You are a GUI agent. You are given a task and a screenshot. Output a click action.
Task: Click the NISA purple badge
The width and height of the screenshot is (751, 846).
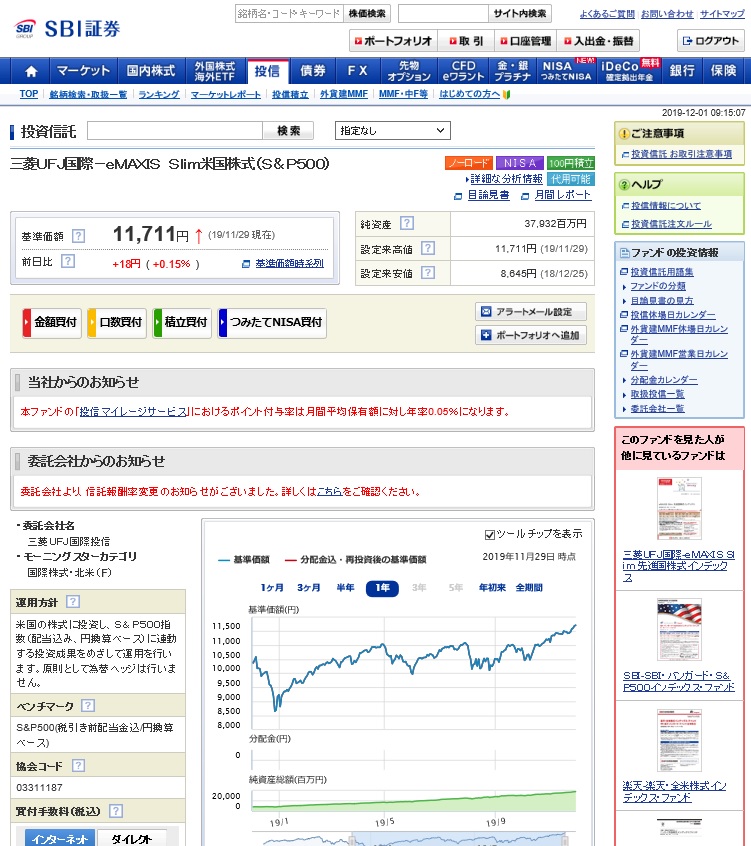point(520,163)
